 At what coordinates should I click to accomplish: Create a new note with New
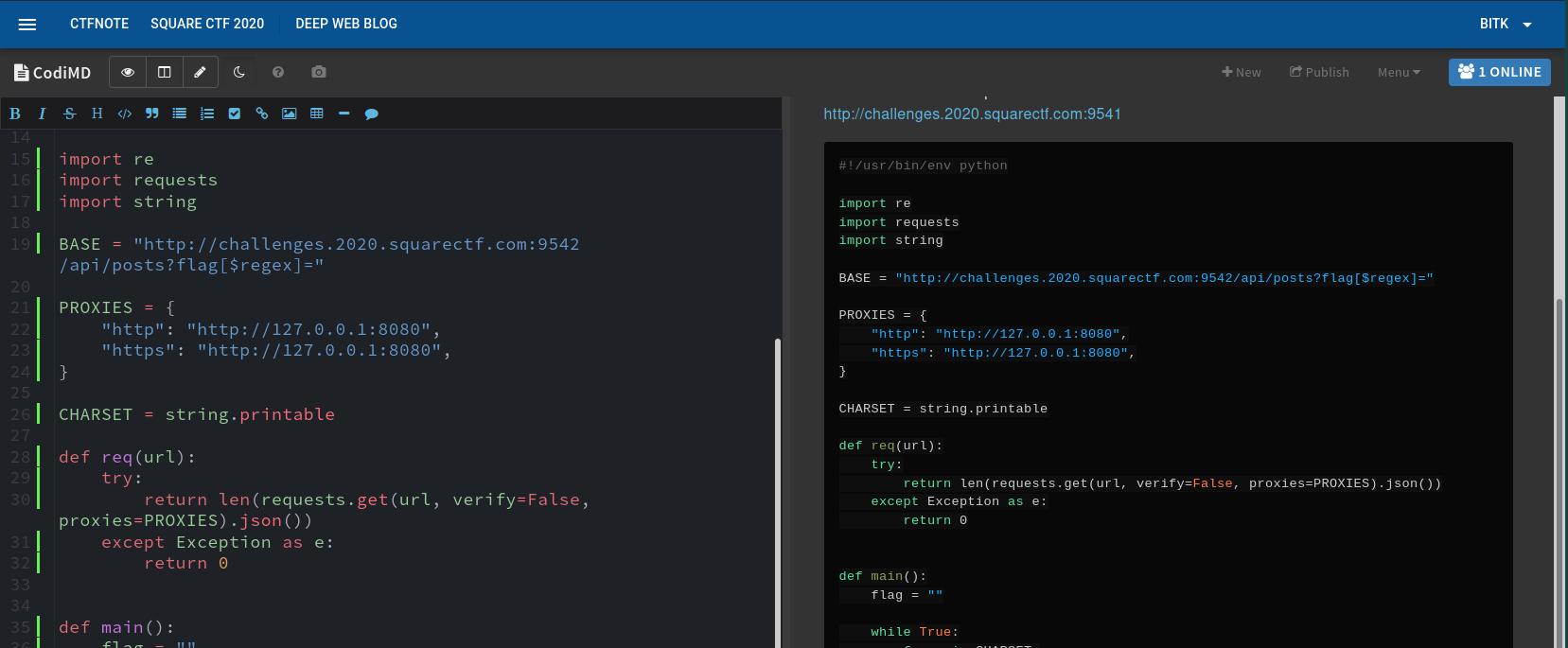pyautogui.click(x=1242, y=72)
